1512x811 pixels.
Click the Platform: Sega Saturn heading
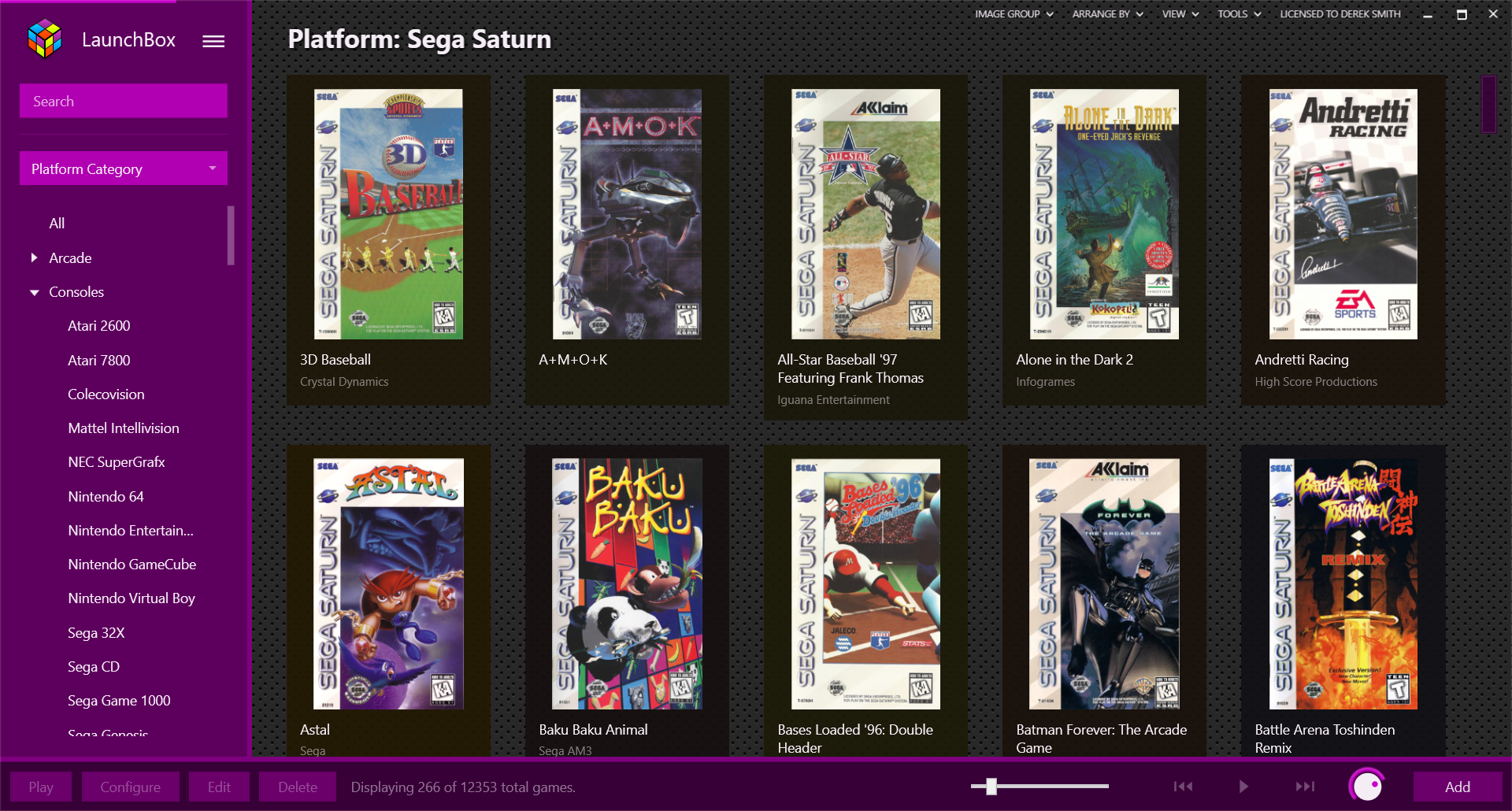coord(419,39)
